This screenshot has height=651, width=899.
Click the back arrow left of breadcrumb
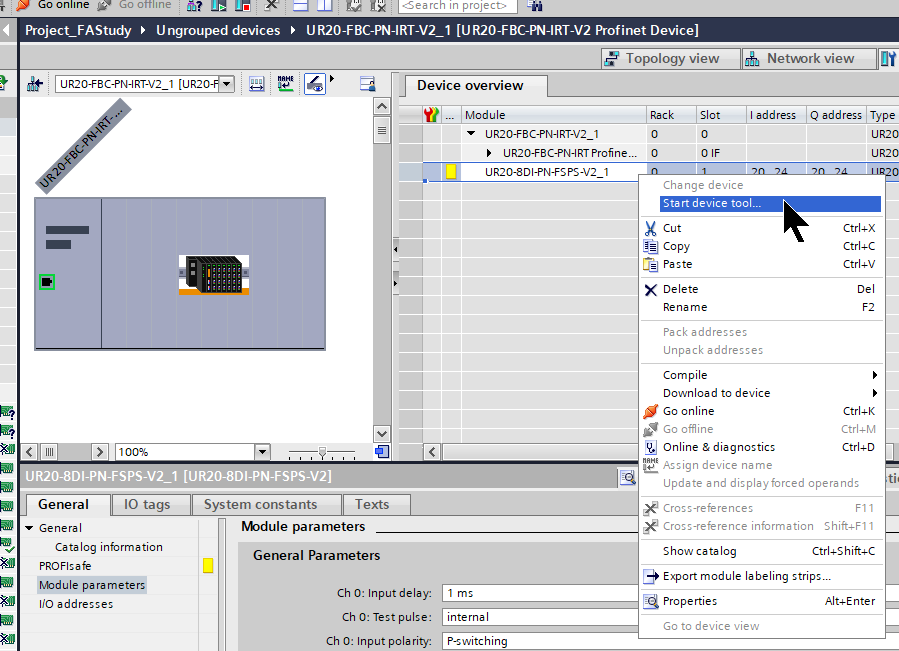click(x=7, y=30)
